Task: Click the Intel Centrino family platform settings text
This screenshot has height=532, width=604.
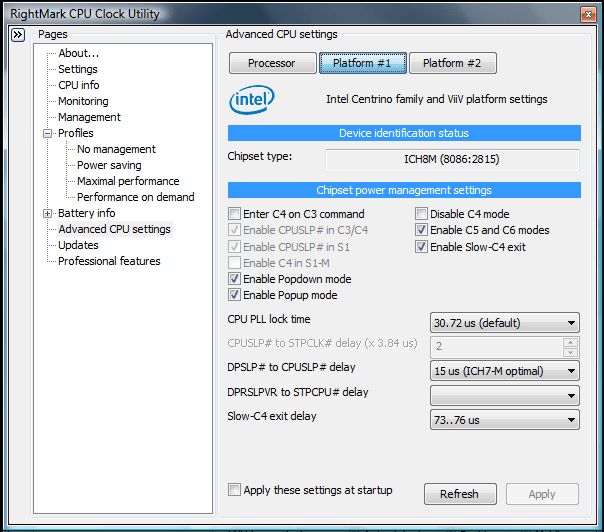Action: pyautogui.click(x=436, y=99)
